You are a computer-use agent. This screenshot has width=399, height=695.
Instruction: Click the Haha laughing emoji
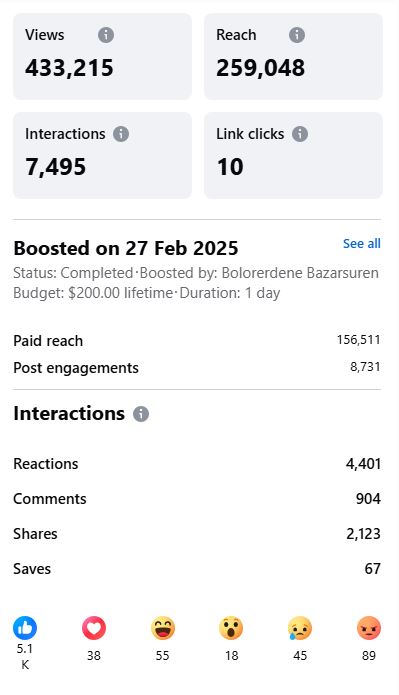click(163, 628)
